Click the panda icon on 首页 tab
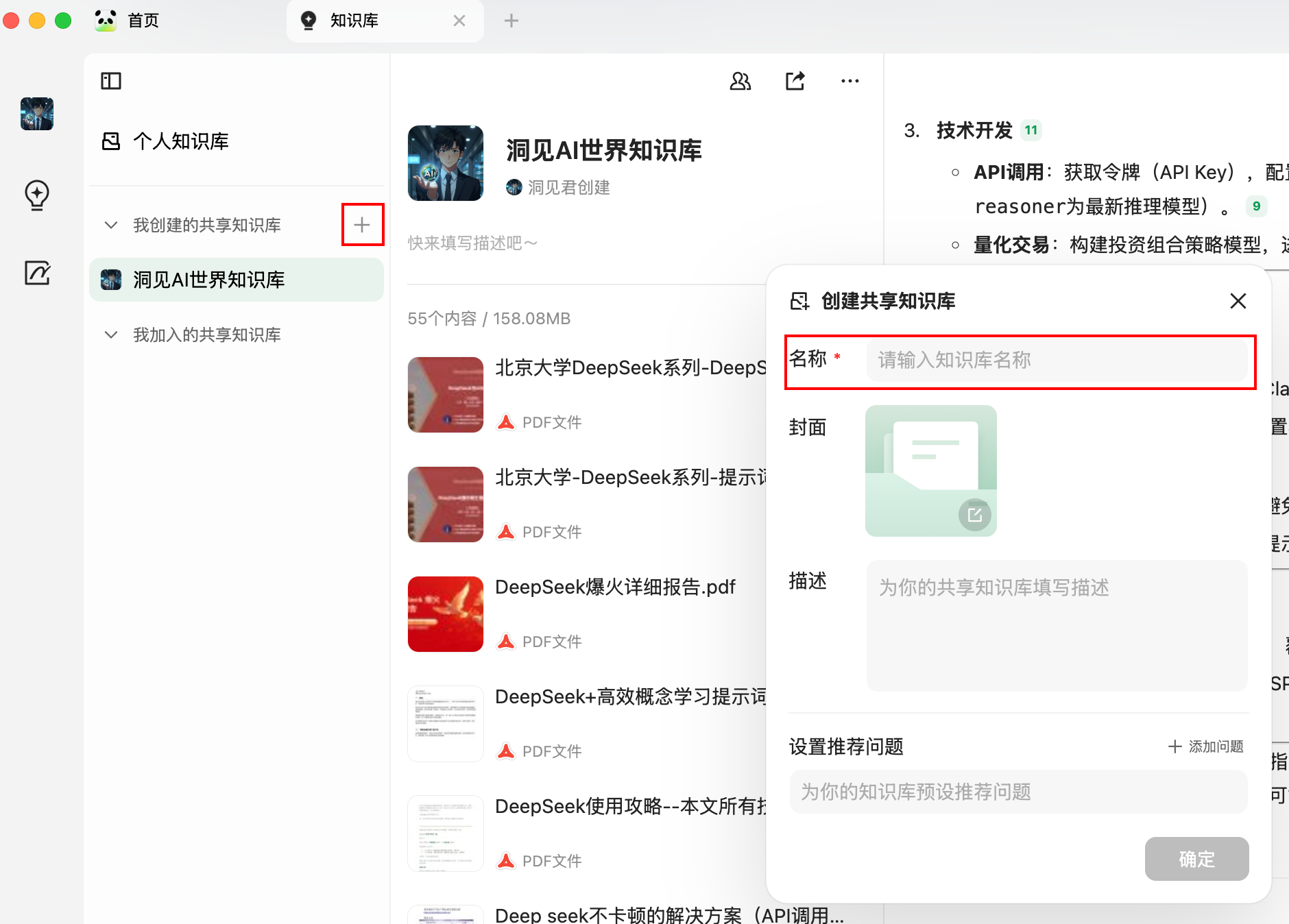This screenshot has height=924, width=1289. pyautogui.click(x=106, y=21)
